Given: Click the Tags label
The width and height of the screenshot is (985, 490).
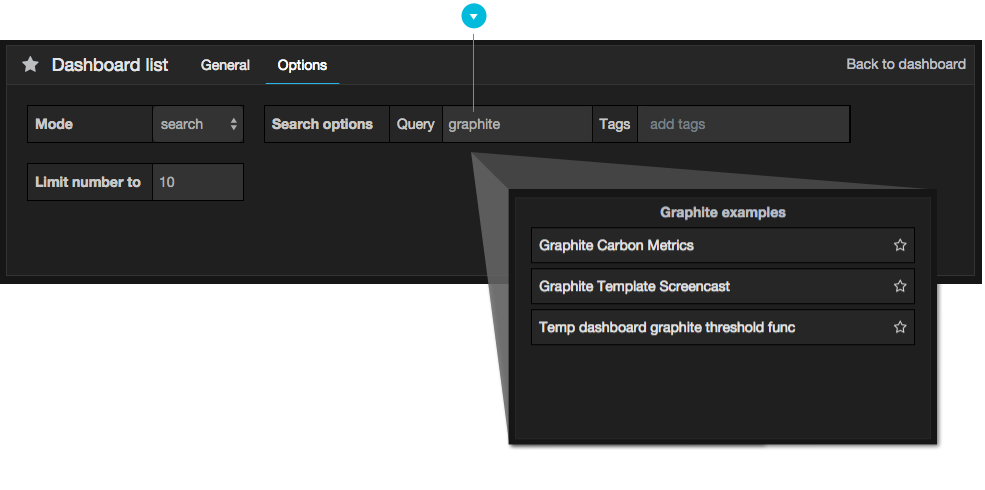Looking at the screenshot, I should click(x=614, y=124).
